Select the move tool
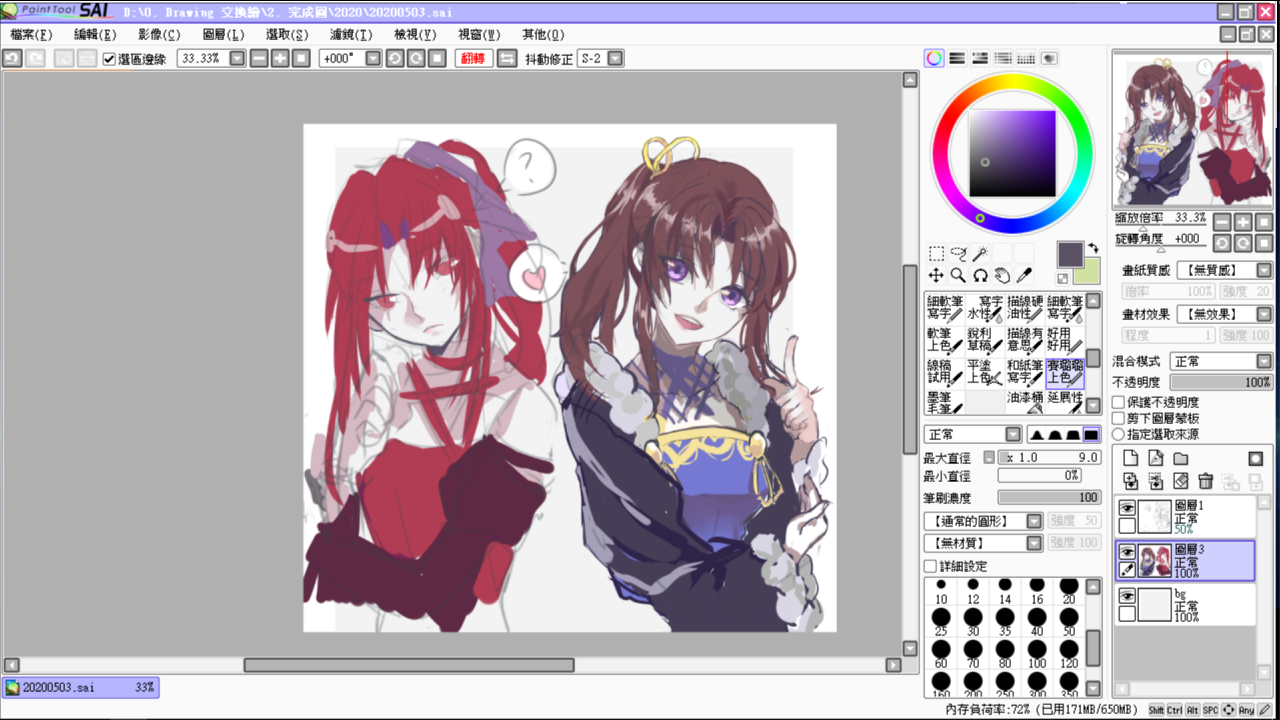Screen dimensions: 1280x720 [x=936, y=275]
